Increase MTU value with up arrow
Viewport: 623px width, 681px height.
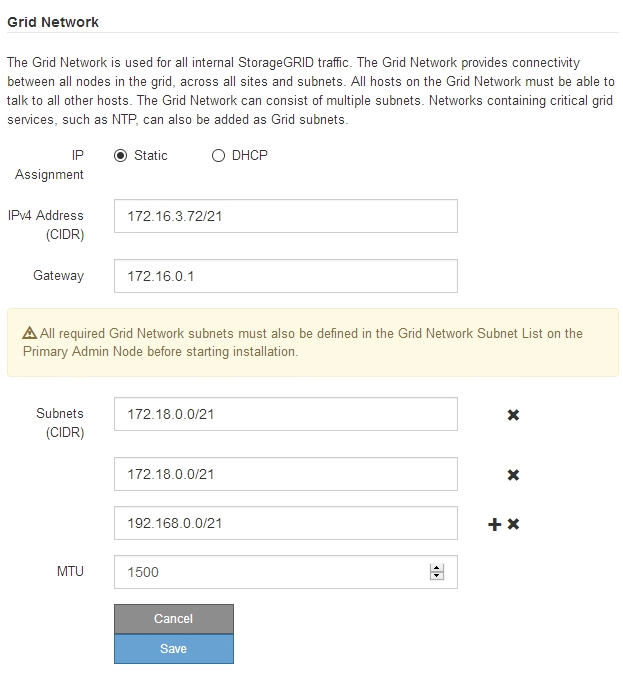(436, 568)
